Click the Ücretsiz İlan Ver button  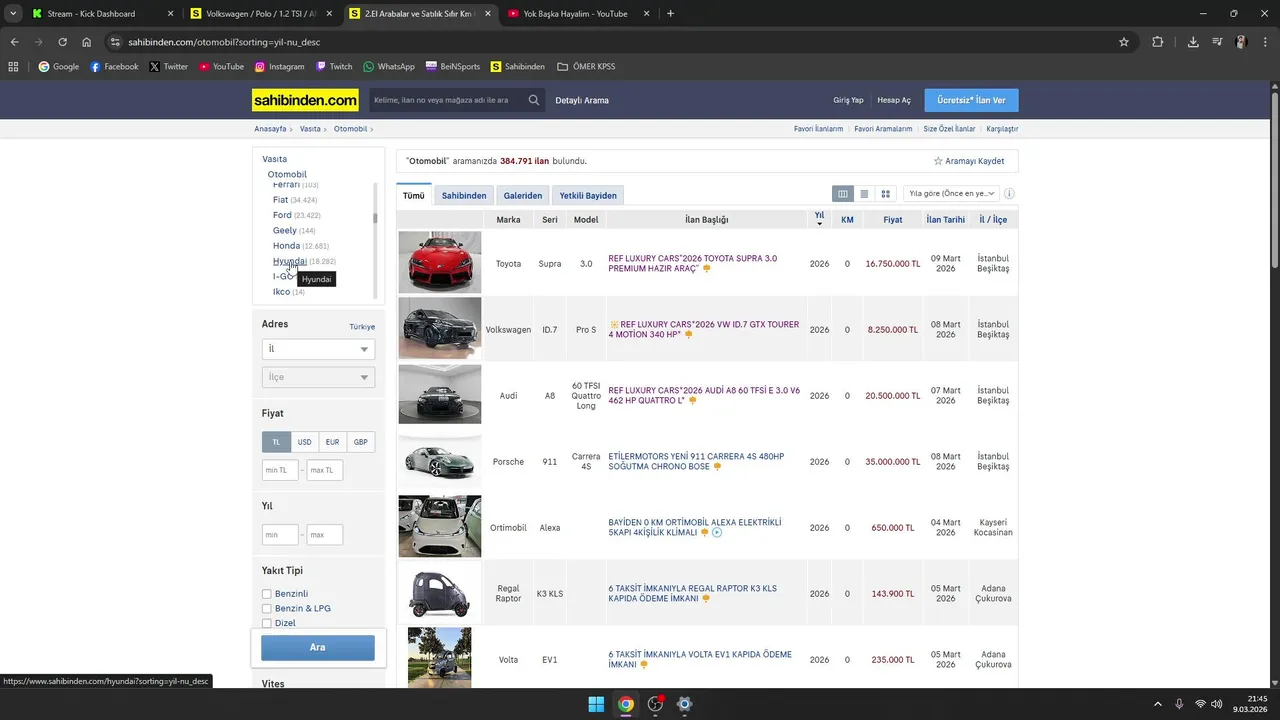point(971,100)
